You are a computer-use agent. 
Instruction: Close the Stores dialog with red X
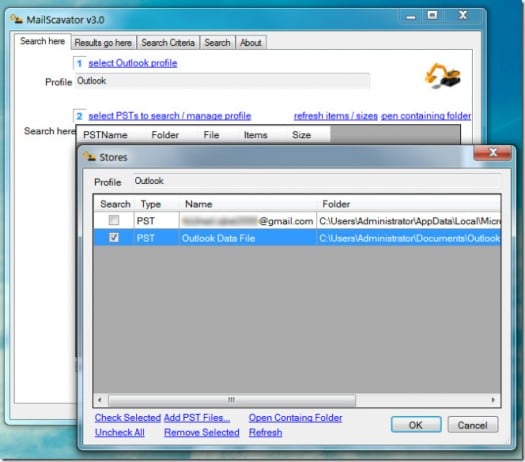492,153
